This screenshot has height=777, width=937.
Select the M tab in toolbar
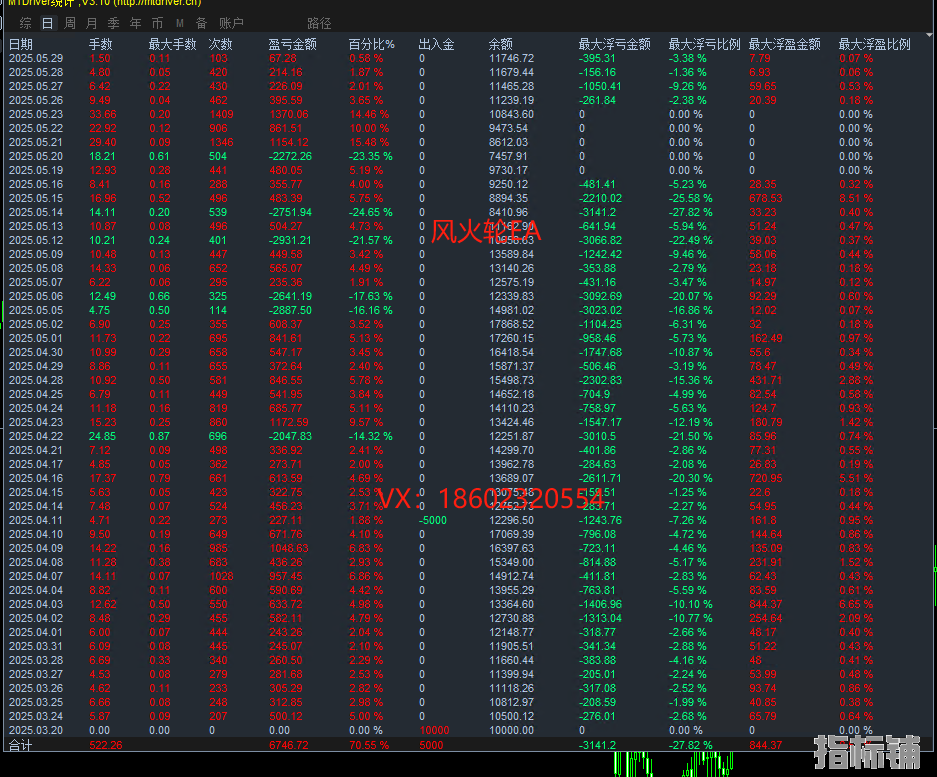click(x=179, y=23)
